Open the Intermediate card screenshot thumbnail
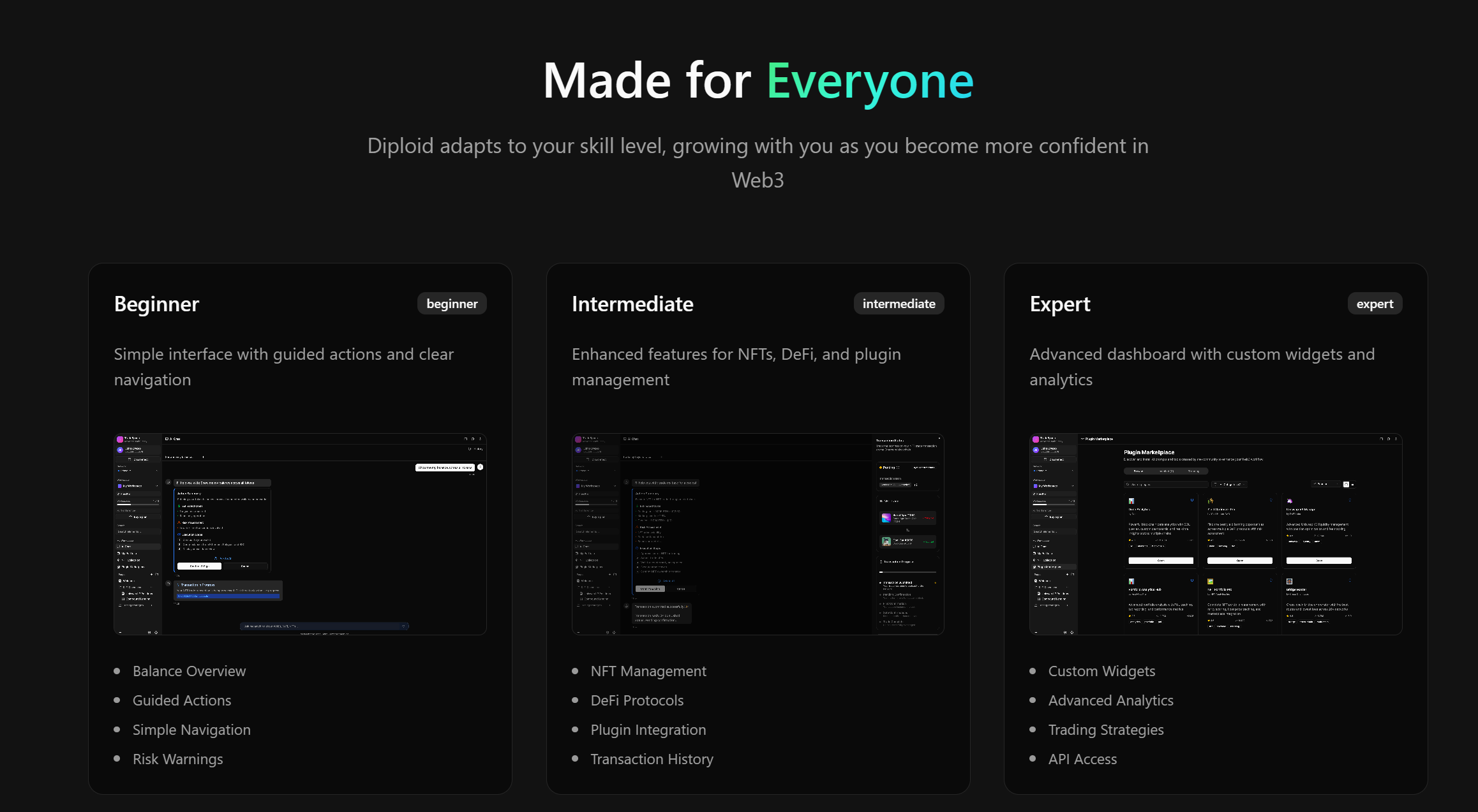This screenshot has height=812, width=1478. (x=758, y=534)
